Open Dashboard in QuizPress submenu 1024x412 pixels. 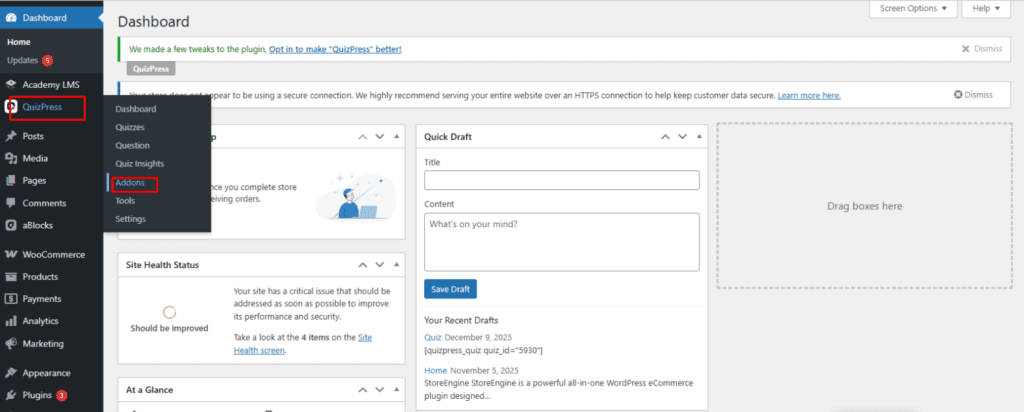pos(136,109)
